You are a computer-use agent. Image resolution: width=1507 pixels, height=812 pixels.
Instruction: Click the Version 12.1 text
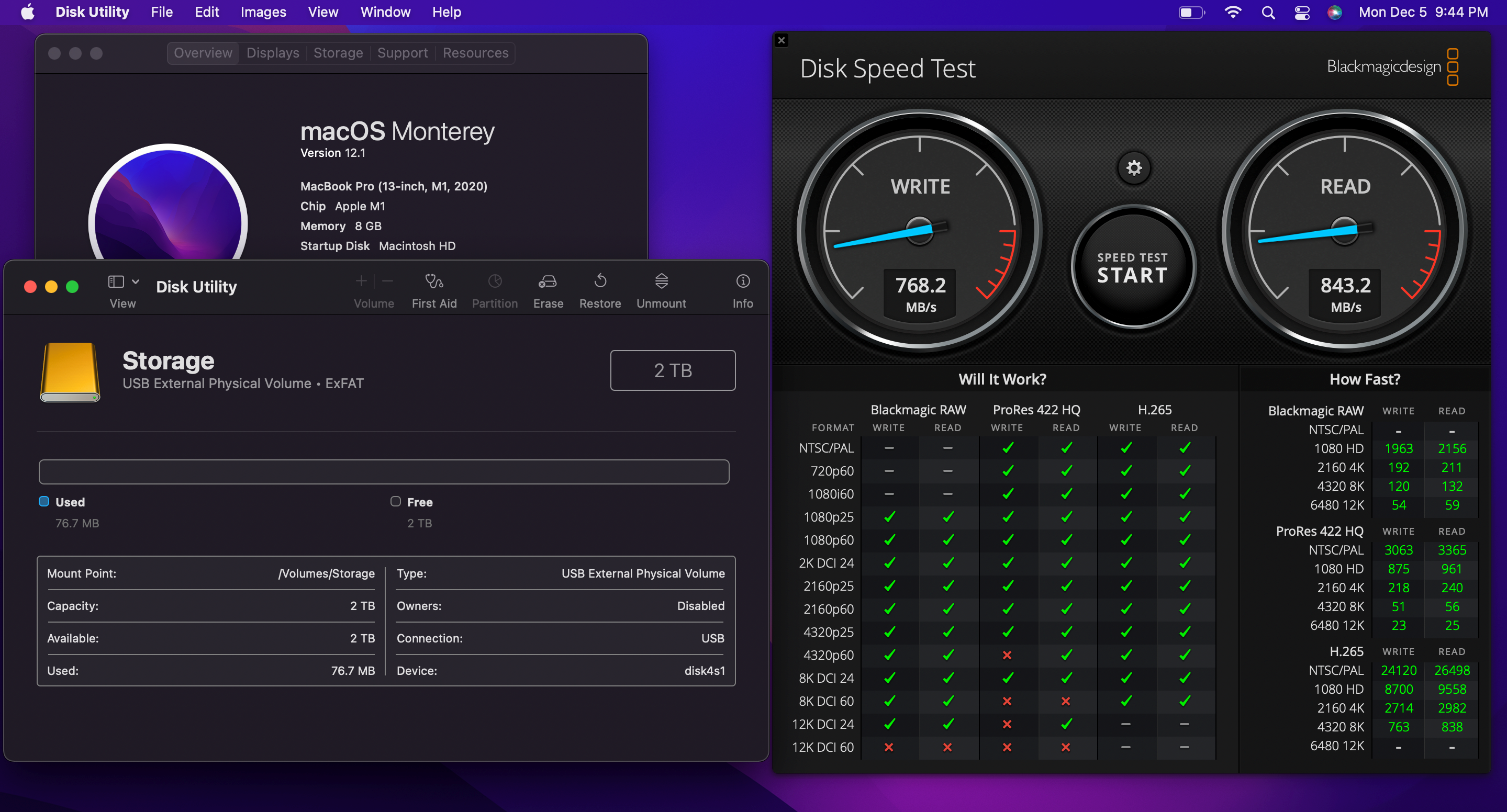tap(333, 153)
